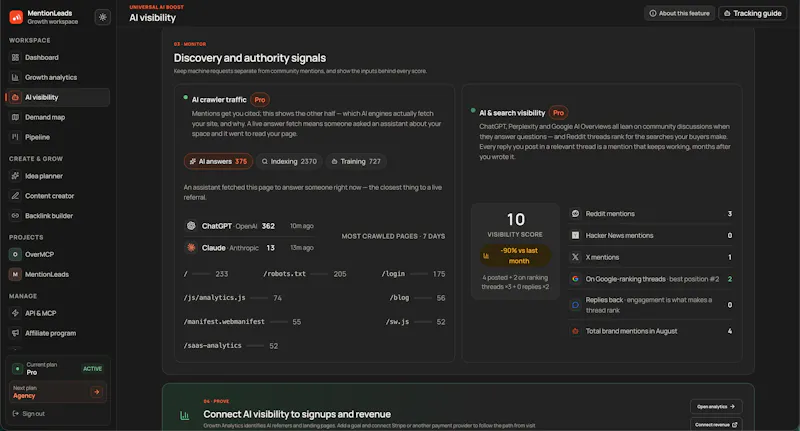Click the Connect AI visibility chart icon
This screenshot has width=800, height=431.
[185, 416]
